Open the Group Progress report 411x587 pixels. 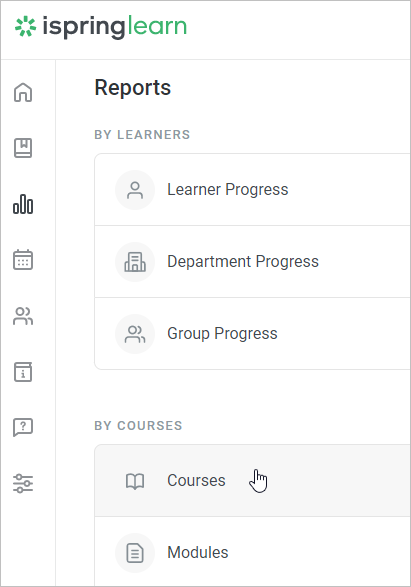click(x=253, y=334)
